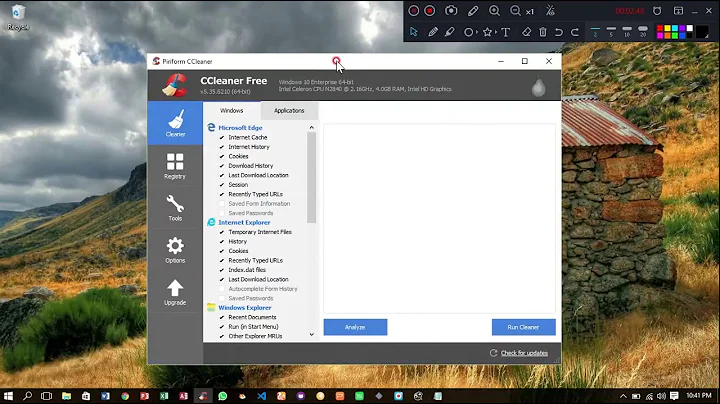Open the Cleaner section in the sidebar

coord(175,123)
